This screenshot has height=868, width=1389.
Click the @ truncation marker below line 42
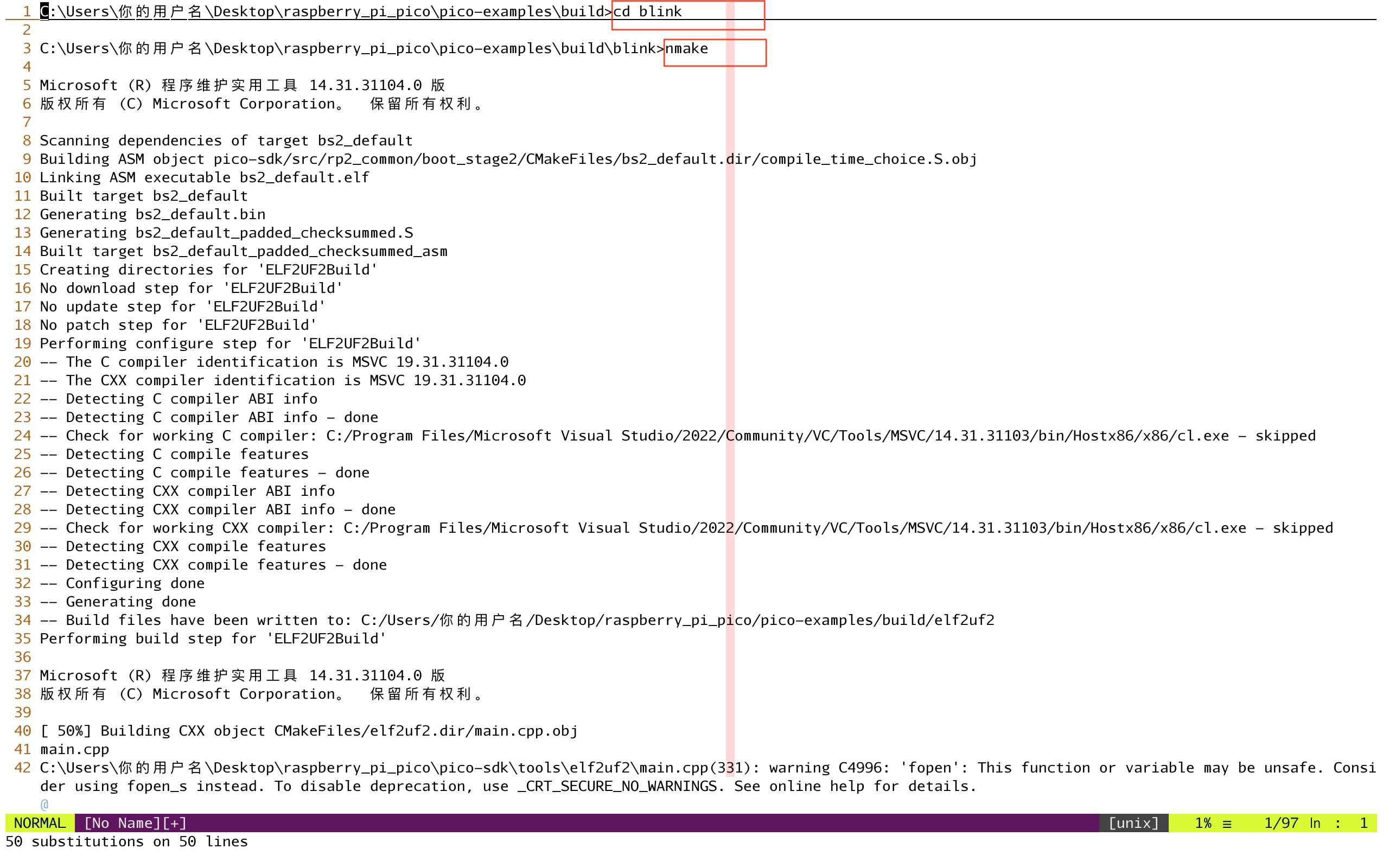(x=44, y=805)
